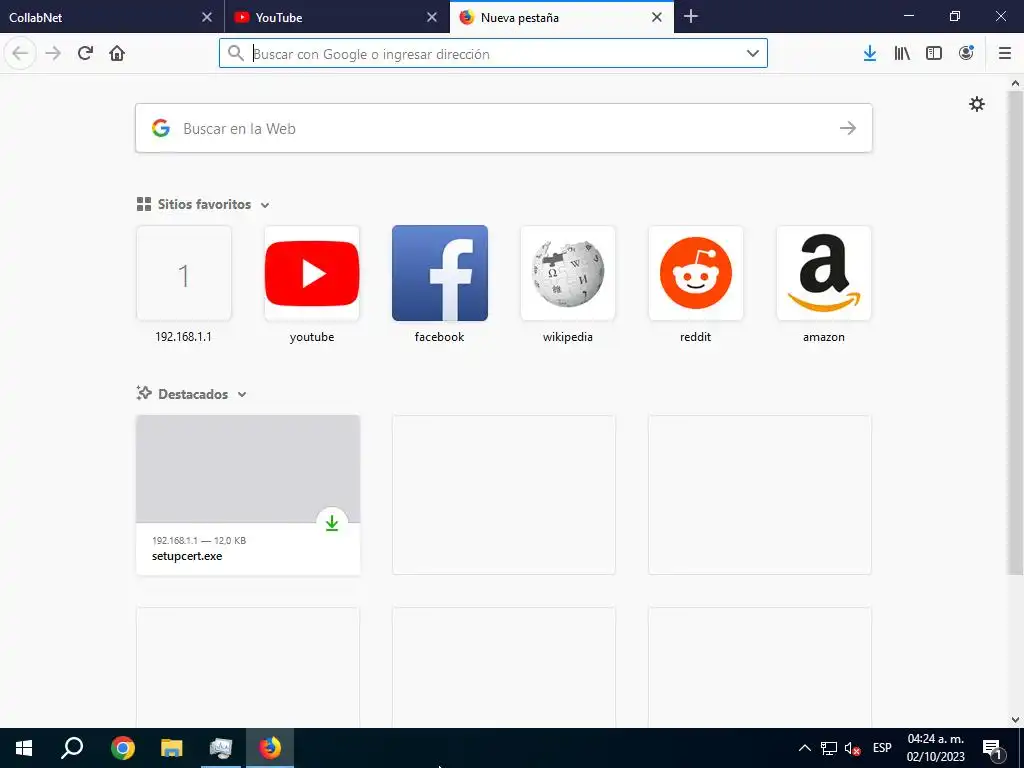Click the scrollbar up arrow

(1015, 84)
